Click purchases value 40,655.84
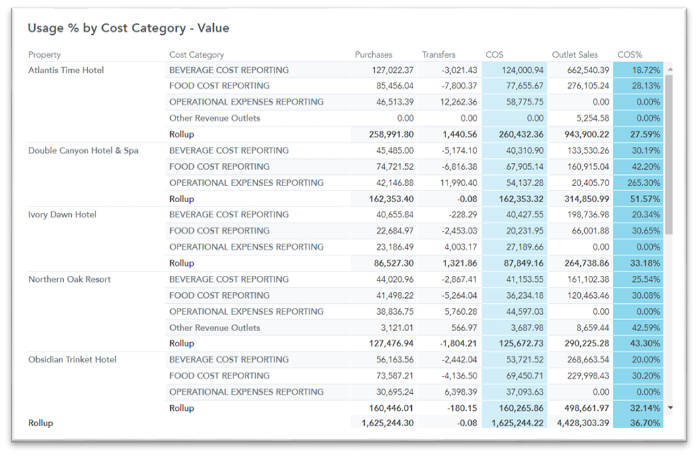 tap(395, 215)
